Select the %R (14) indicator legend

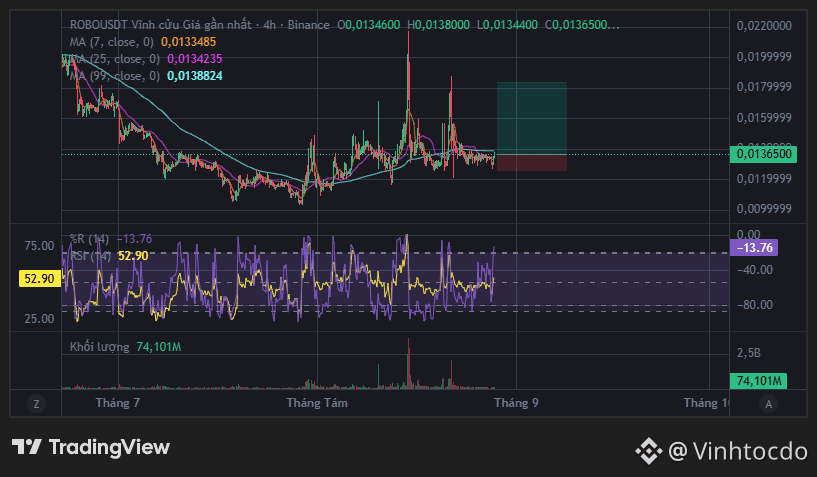(90, 239)
